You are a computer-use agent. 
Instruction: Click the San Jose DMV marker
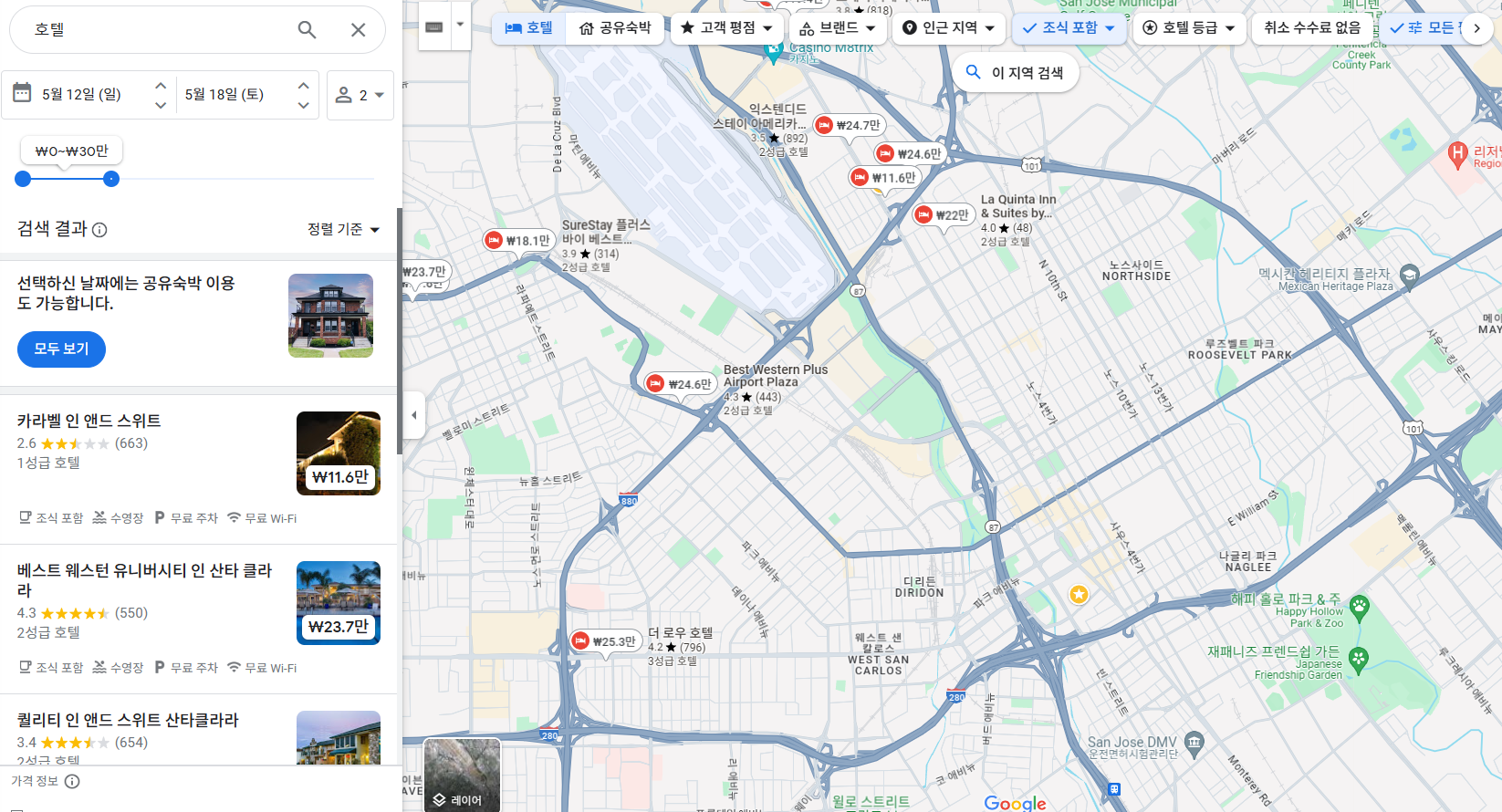(x=1194, y=742)
